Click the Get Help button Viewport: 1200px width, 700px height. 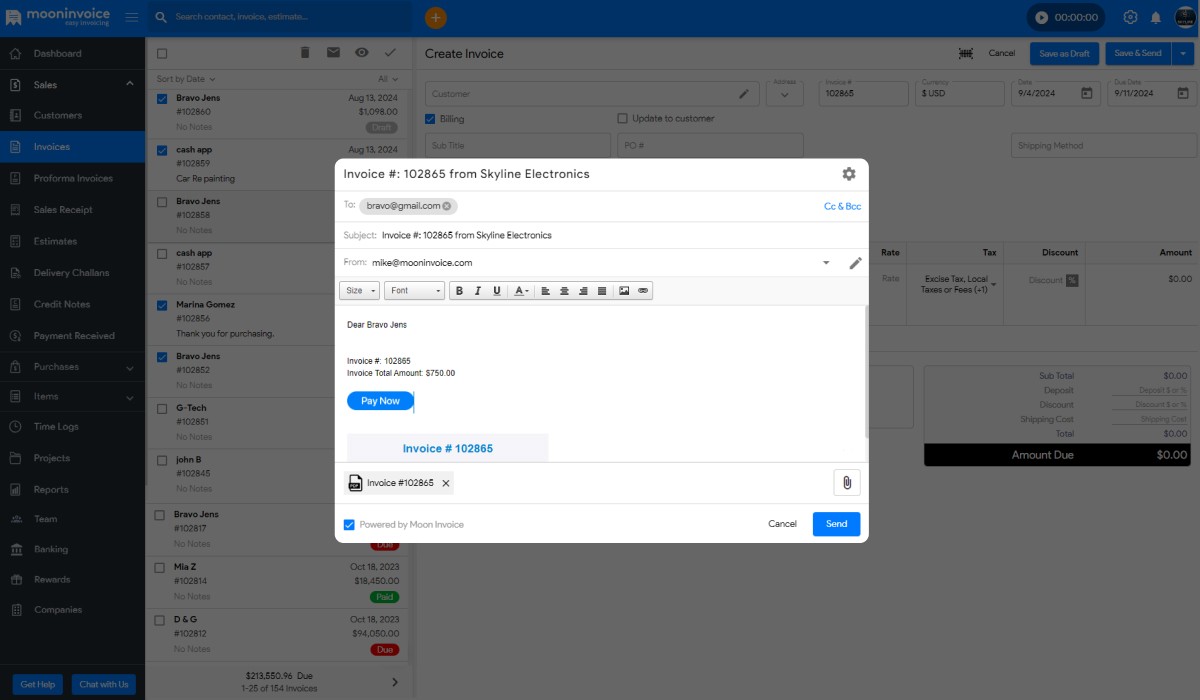[38, 684]
